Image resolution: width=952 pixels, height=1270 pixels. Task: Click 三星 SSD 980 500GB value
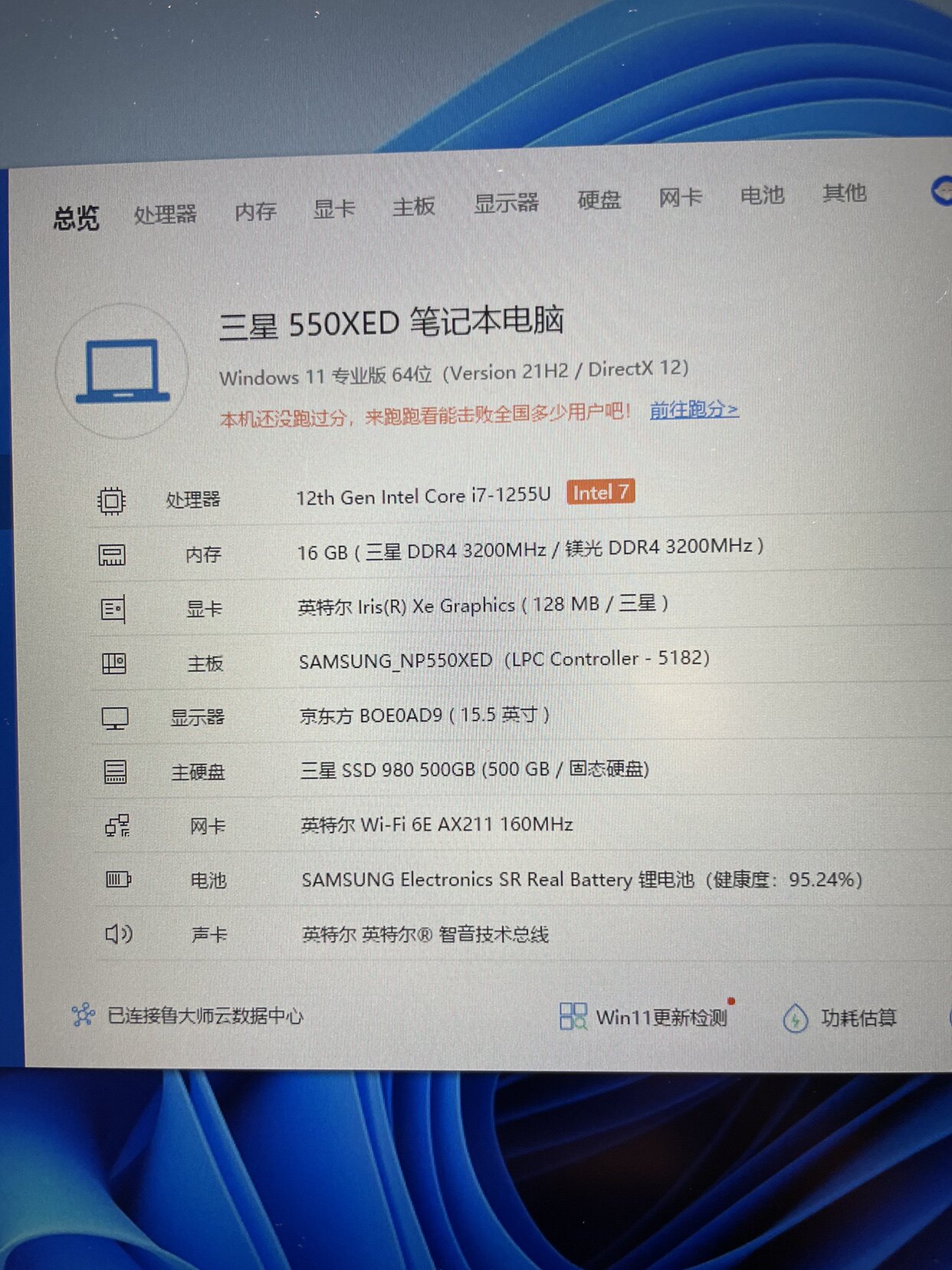tap(474, 769)
